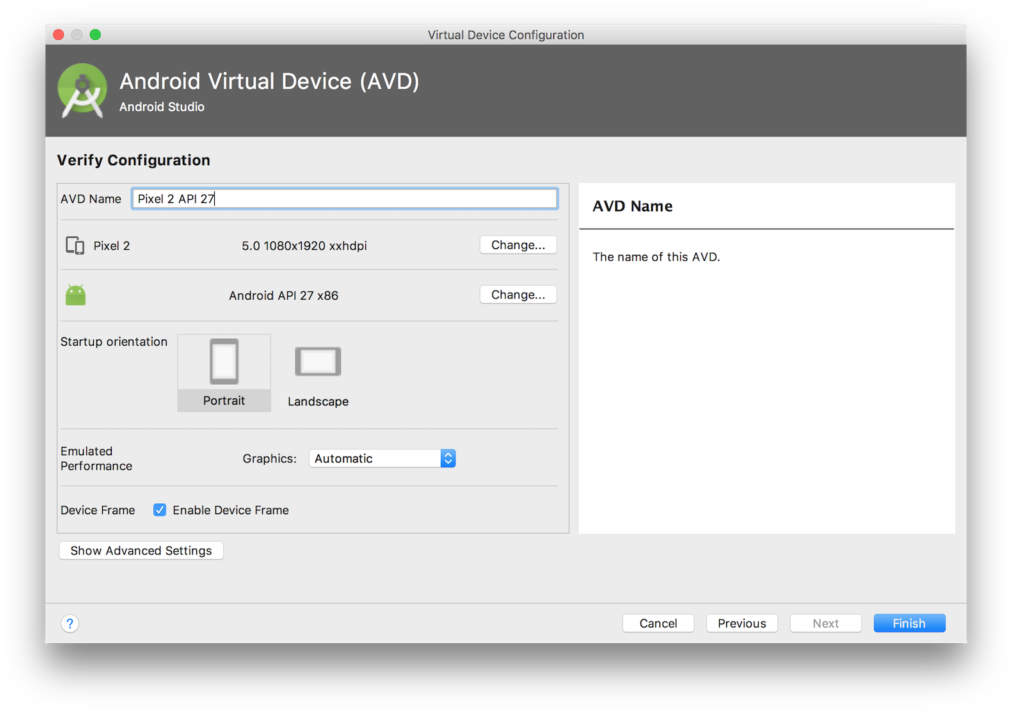1011x711 pixels.
Task: Click the green Android robot icon
Action: tap(75, 294)
